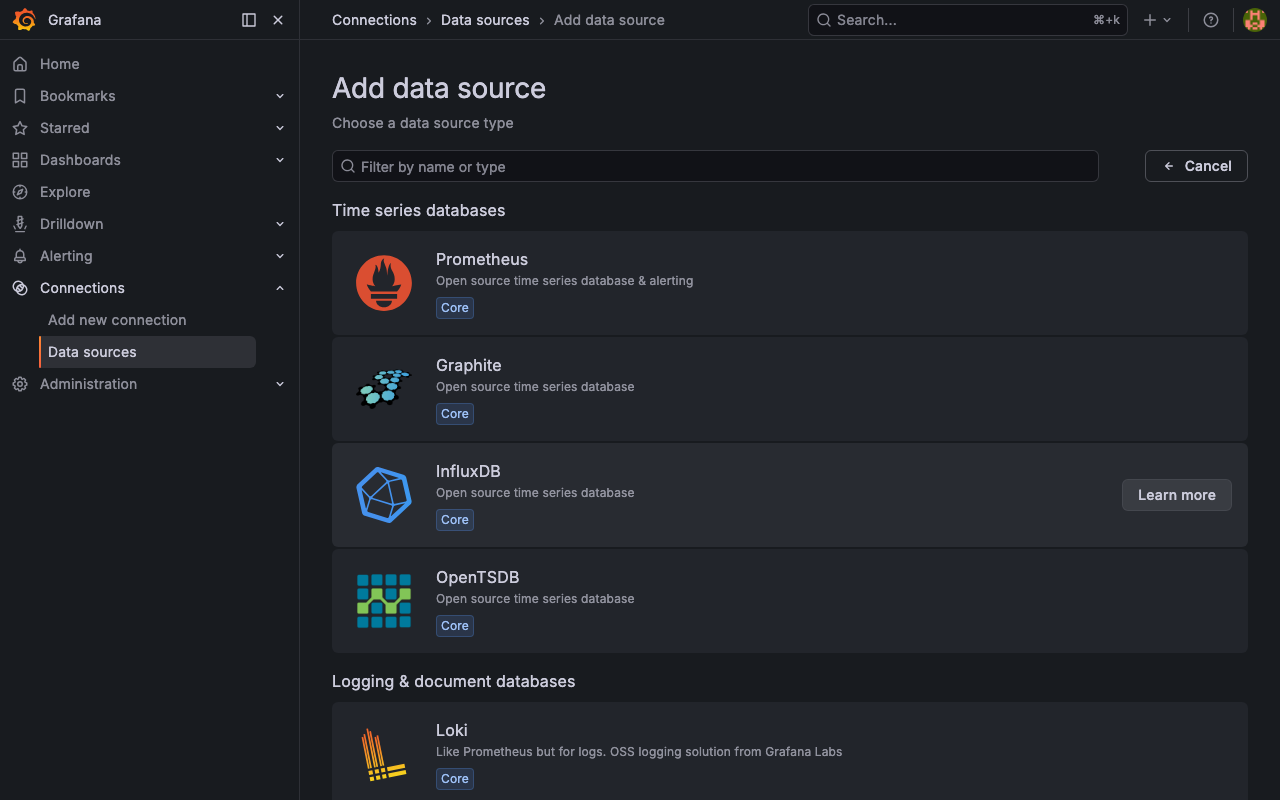The image size is (1280, 800).
Task: Click the Add data source breadcrumb text
Action: [x=609, y=20]
